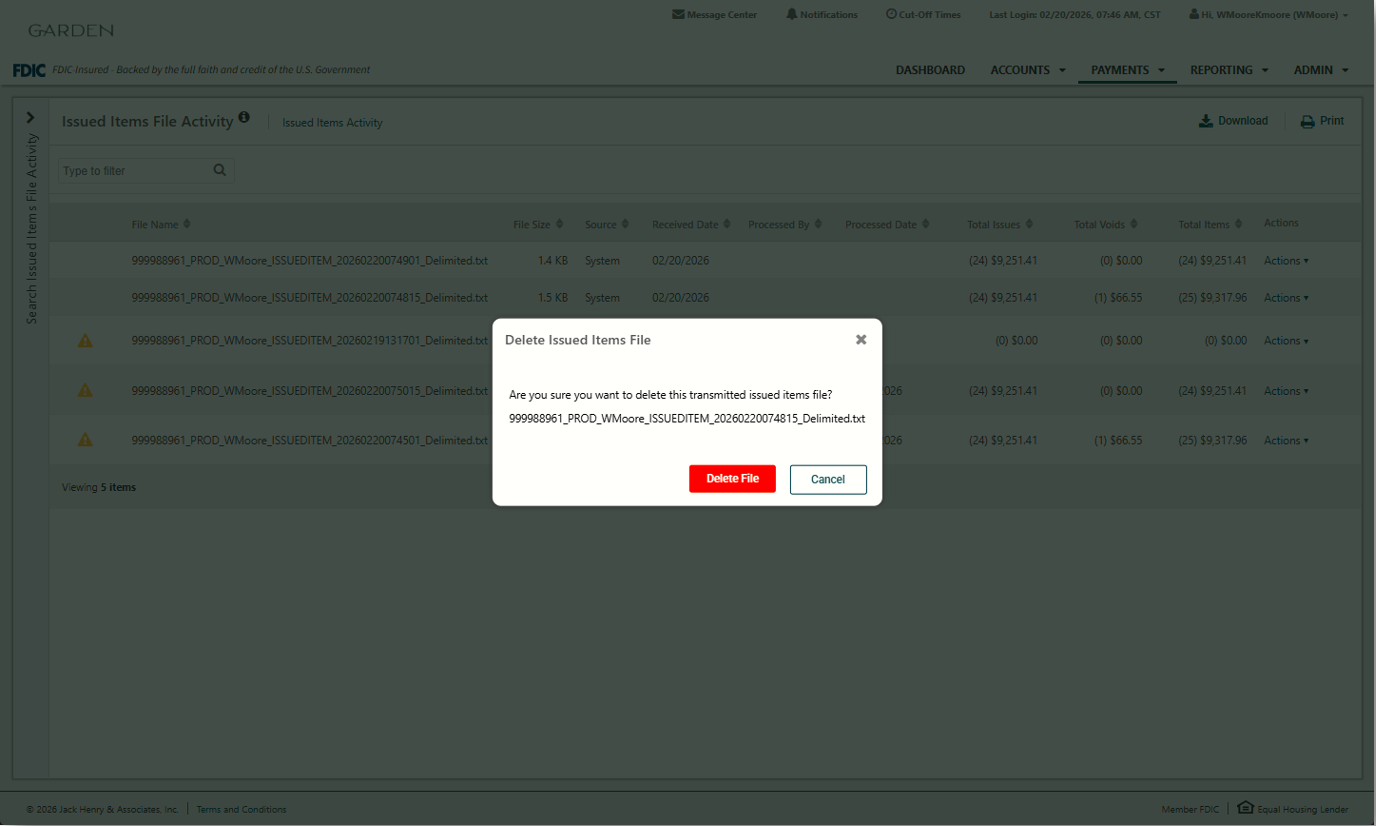
Task: View Cut-Off Times clock icon
Action: pyautogui.click(x=891, y=15)
